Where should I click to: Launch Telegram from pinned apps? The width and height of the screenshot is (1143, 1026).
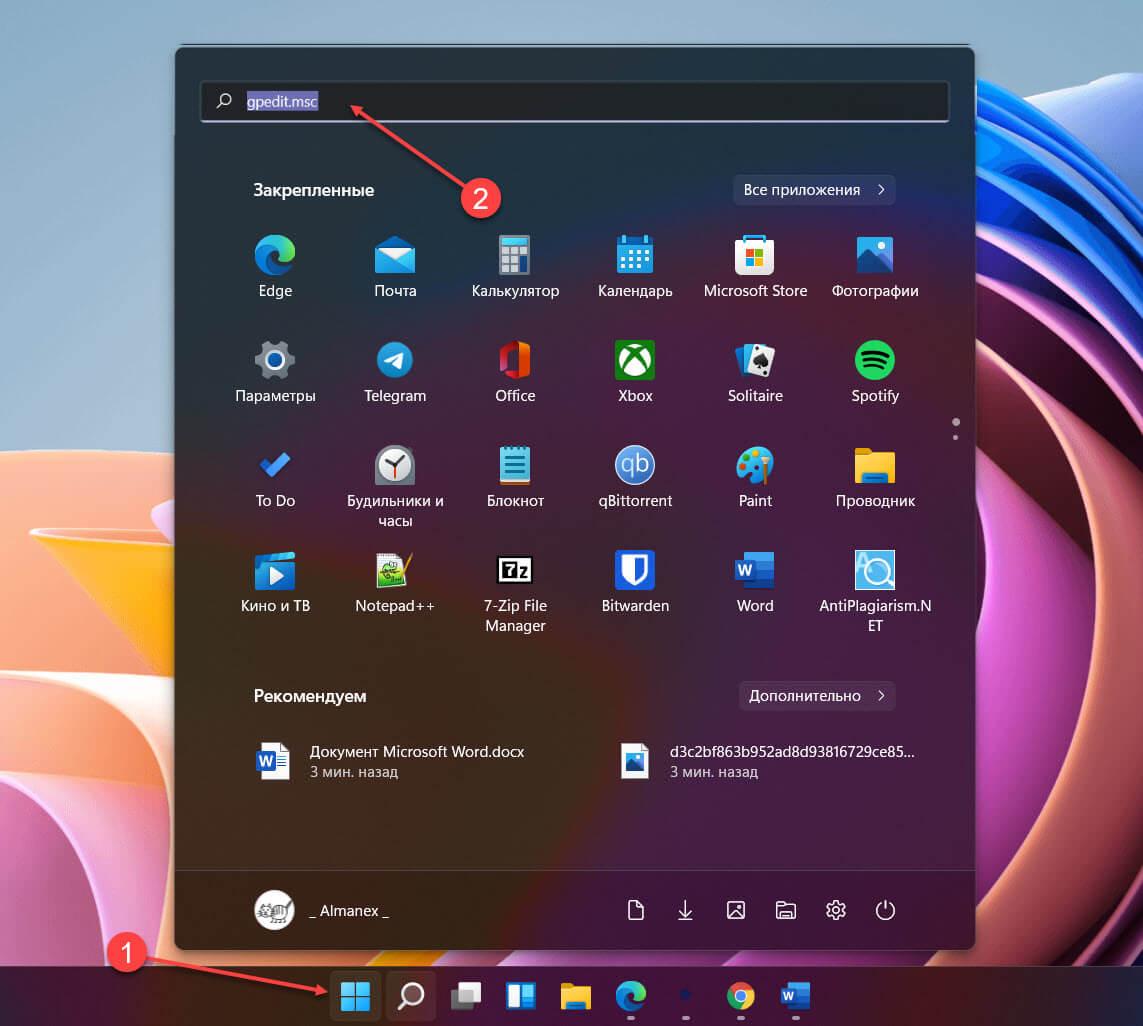pyautogui.click(x=395, y=372)
